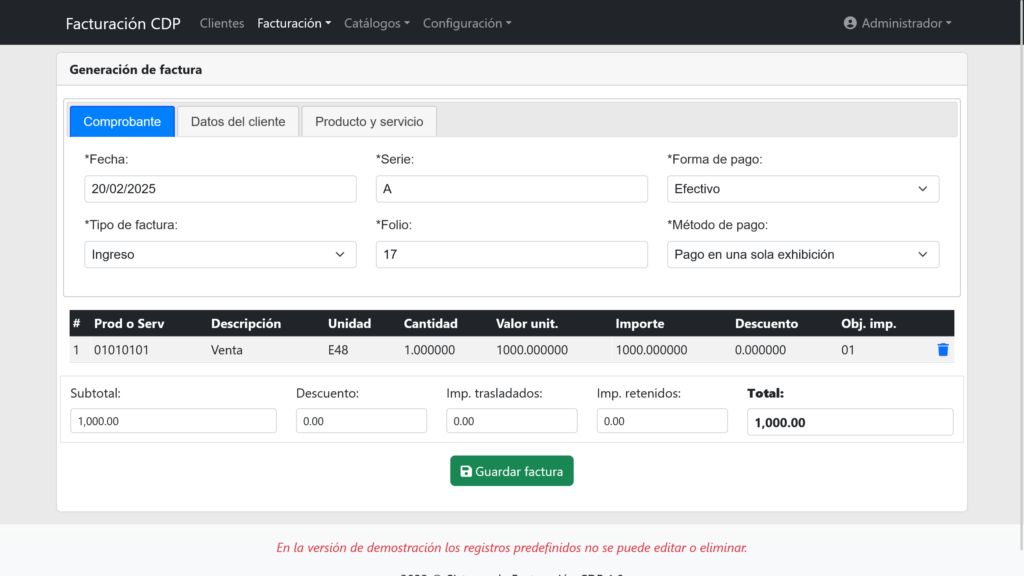The width and height of the screenshot is (1024, 576).
Task: Switch to the Datos del cliente tab
Action: (238, 122)
